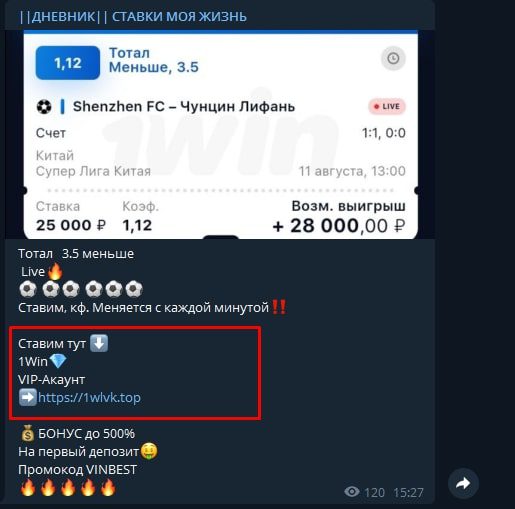
Task: Click the forward share arrow button
Action: [x=463, y=484]
